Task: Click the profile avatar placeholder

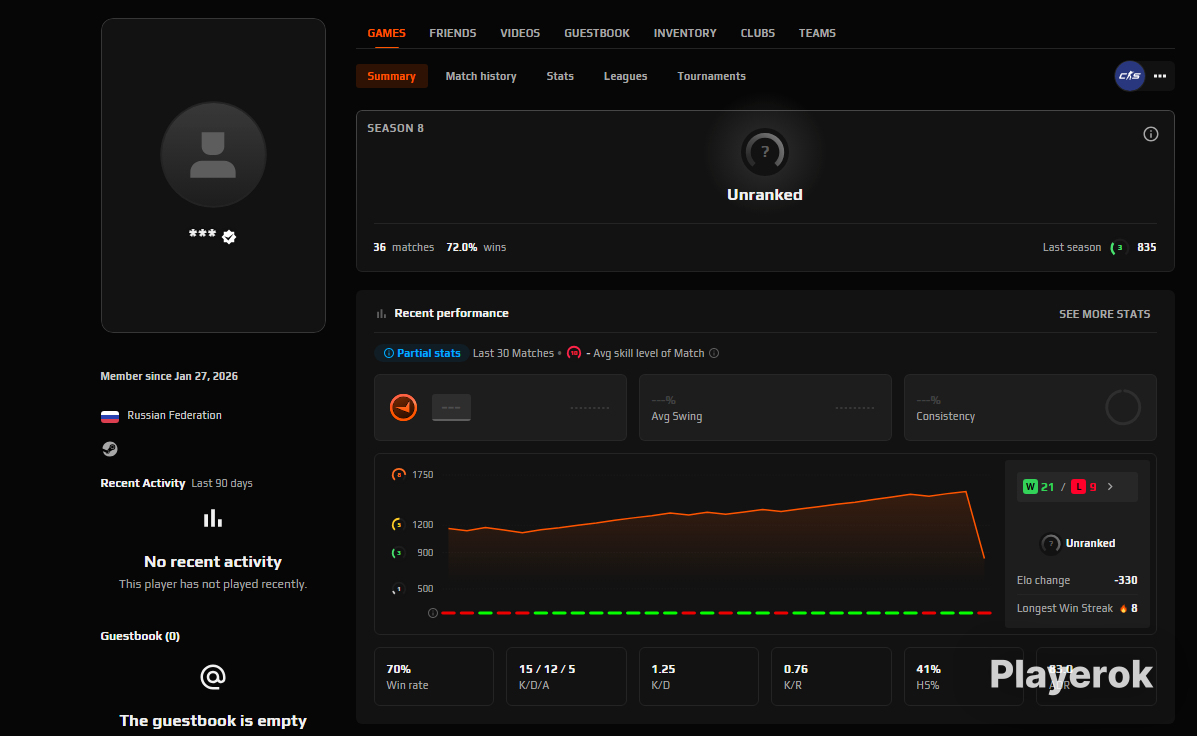Action: (x=213, y=155)
